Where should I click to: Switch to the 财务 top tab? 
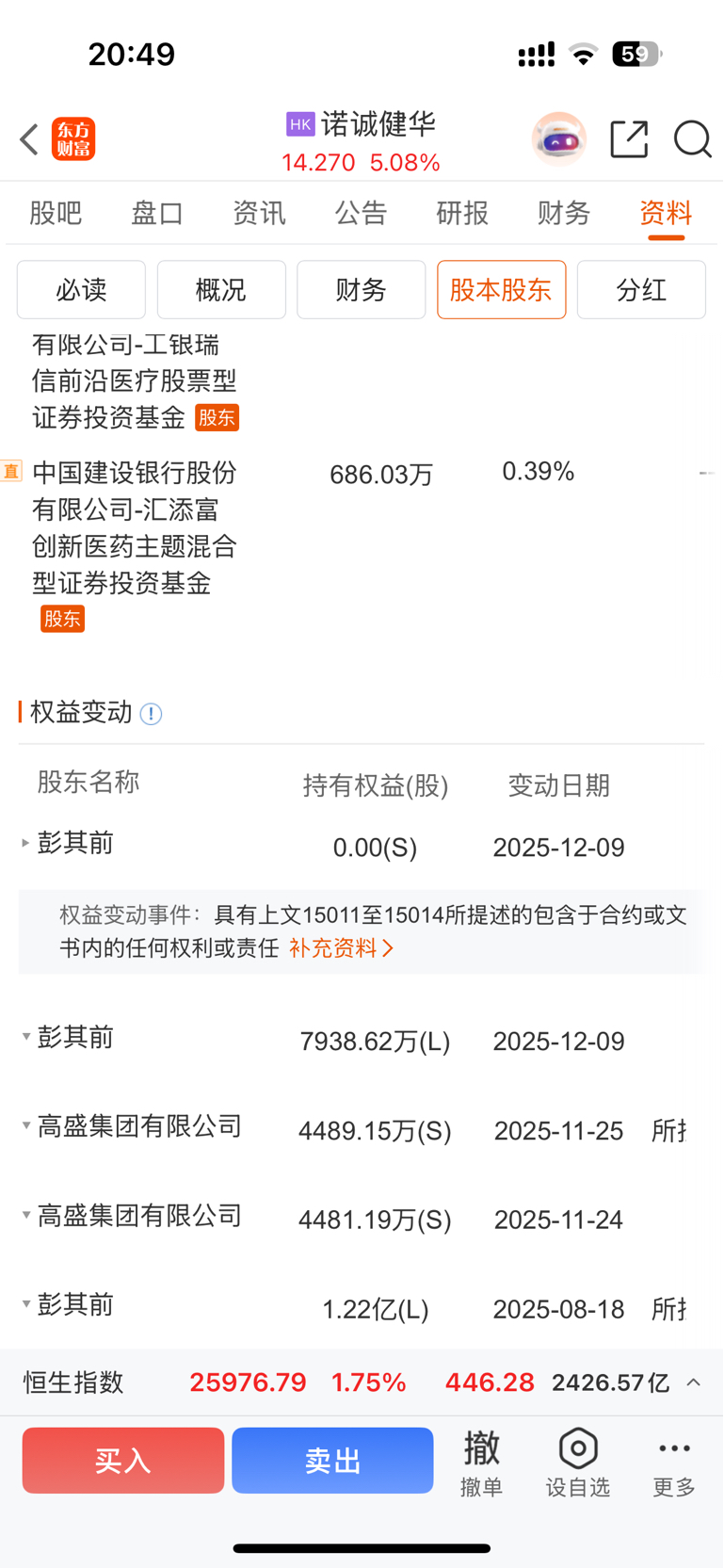[564, 214]
